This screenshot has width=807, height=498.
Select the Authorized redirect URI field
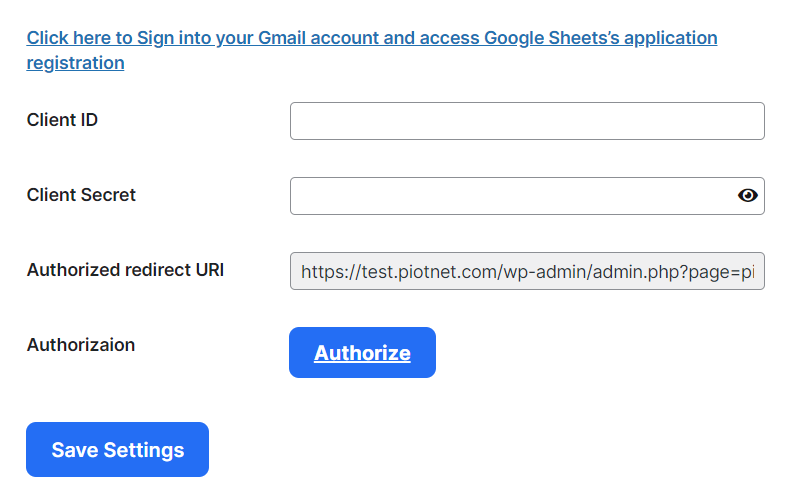point(527,271)
